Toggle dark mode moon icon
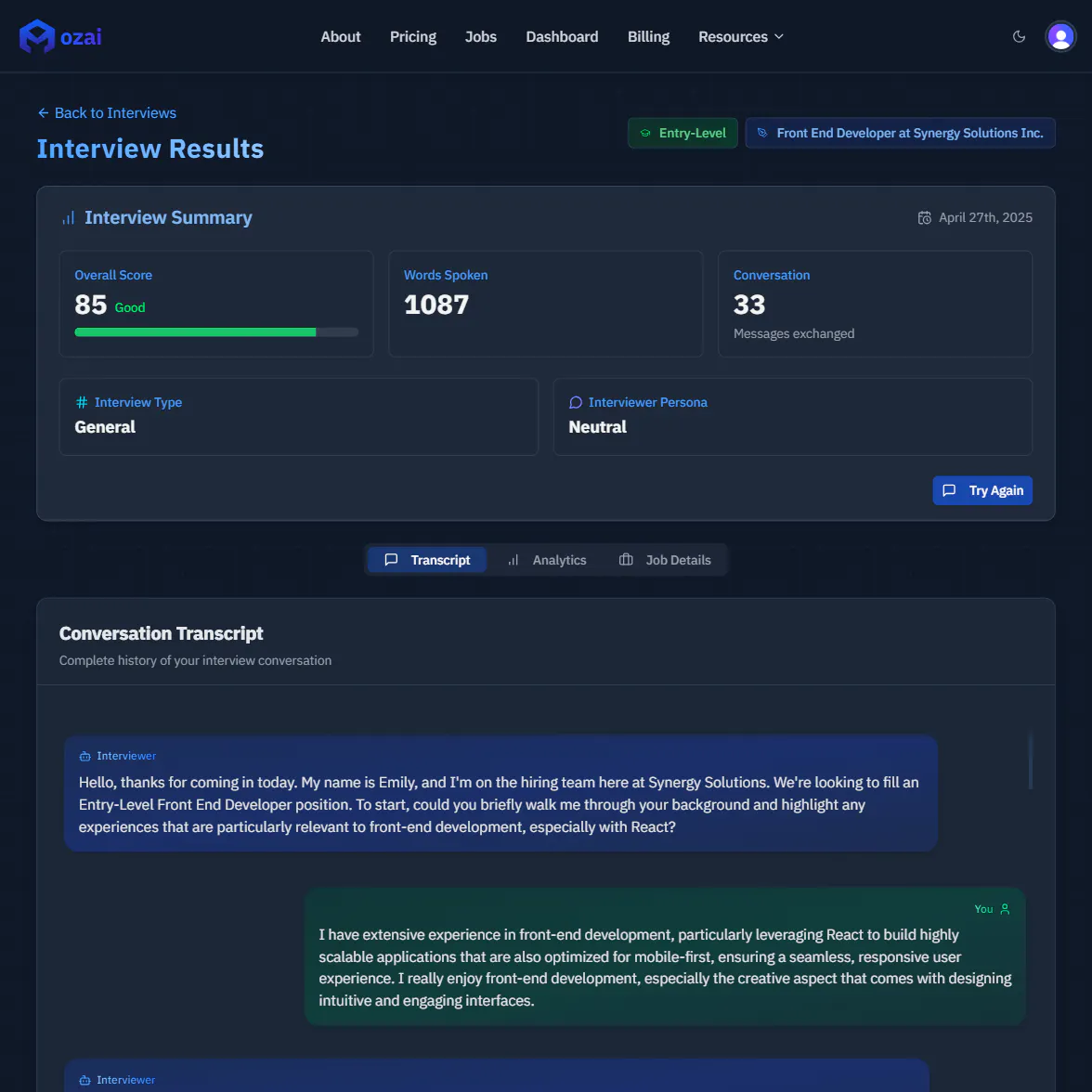 [1018, 37]
